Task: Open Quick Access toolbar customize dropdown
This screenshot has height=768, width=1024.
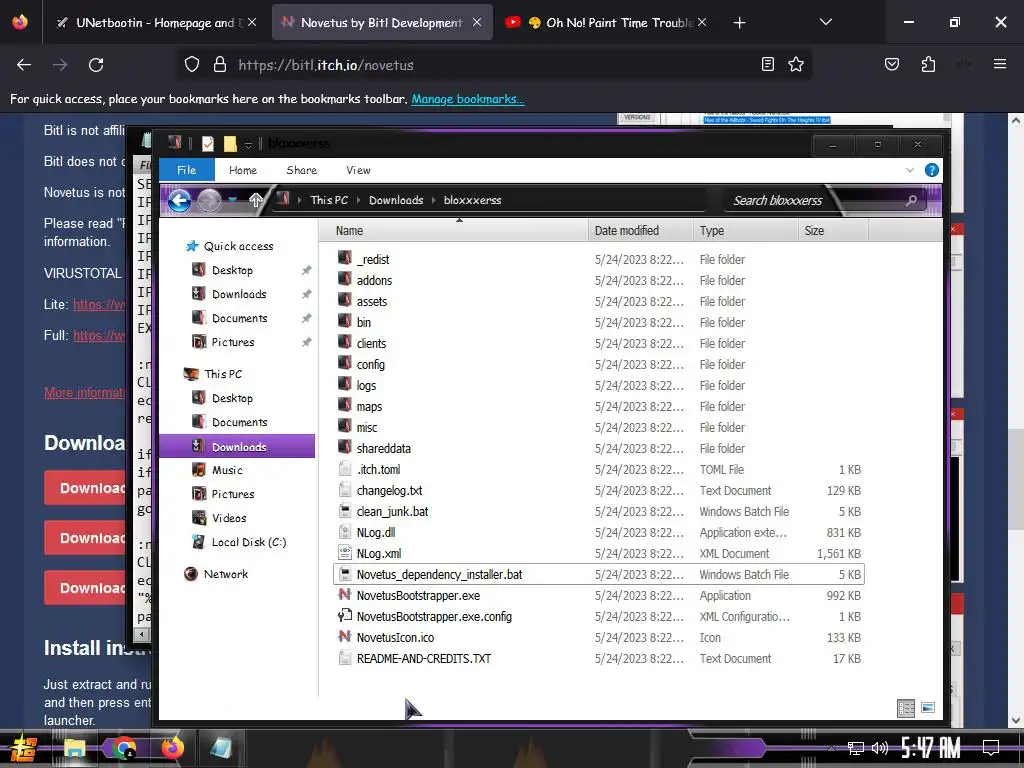Action: pyautogui.click(x=248, y=144)
